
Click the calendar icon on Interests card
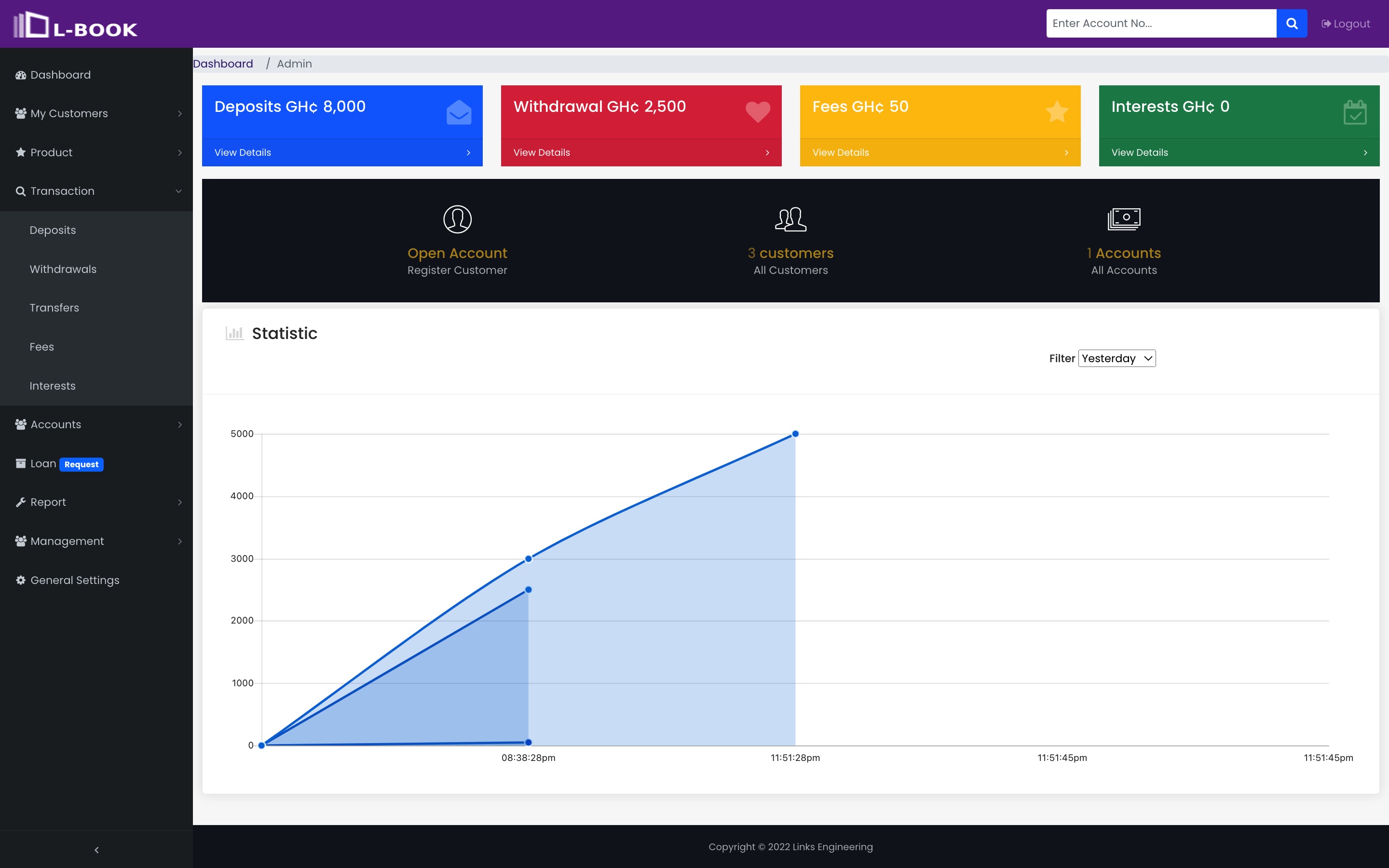tap(1355, 112)
